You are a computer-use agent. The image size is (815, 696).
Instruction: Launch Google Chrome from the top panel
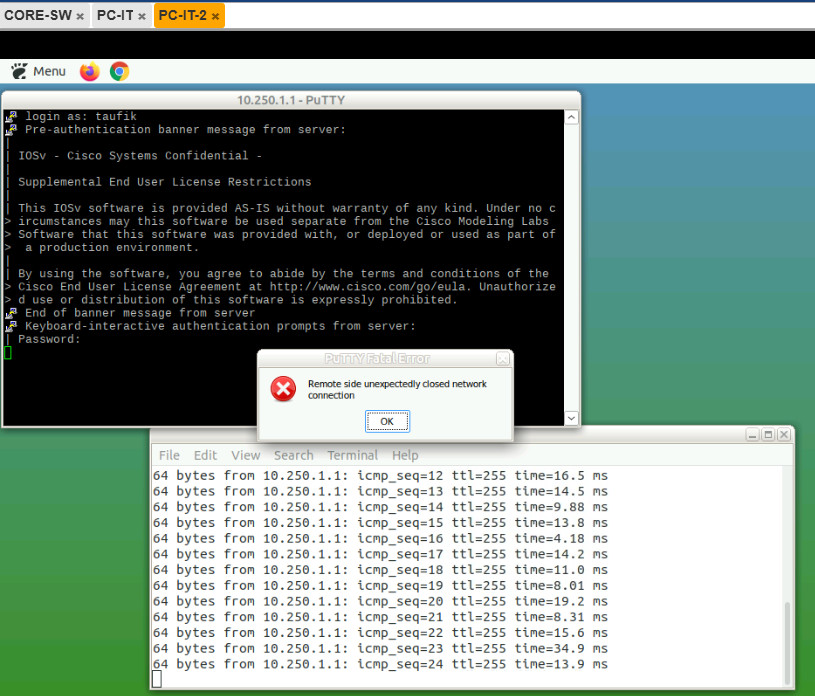pos(120,71)
